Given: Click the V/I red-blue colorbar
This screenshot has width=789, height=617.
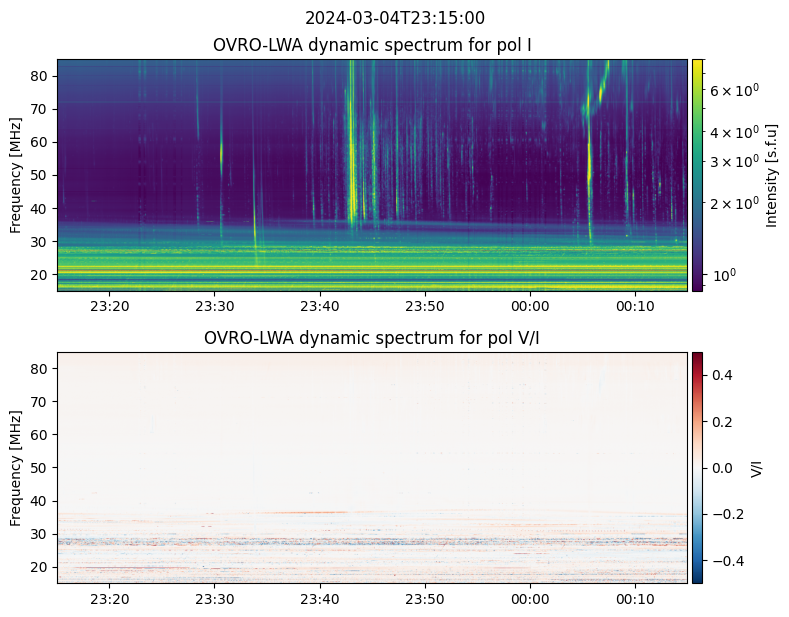Looking at the screenshot, I should [x=697, y=467].
